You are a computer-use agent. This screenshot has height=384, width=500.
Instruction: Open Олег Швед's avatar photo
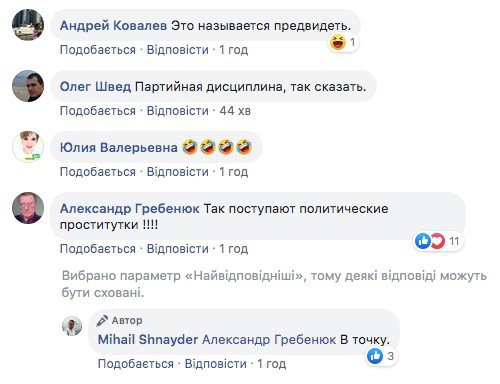(x=28, y=86)
